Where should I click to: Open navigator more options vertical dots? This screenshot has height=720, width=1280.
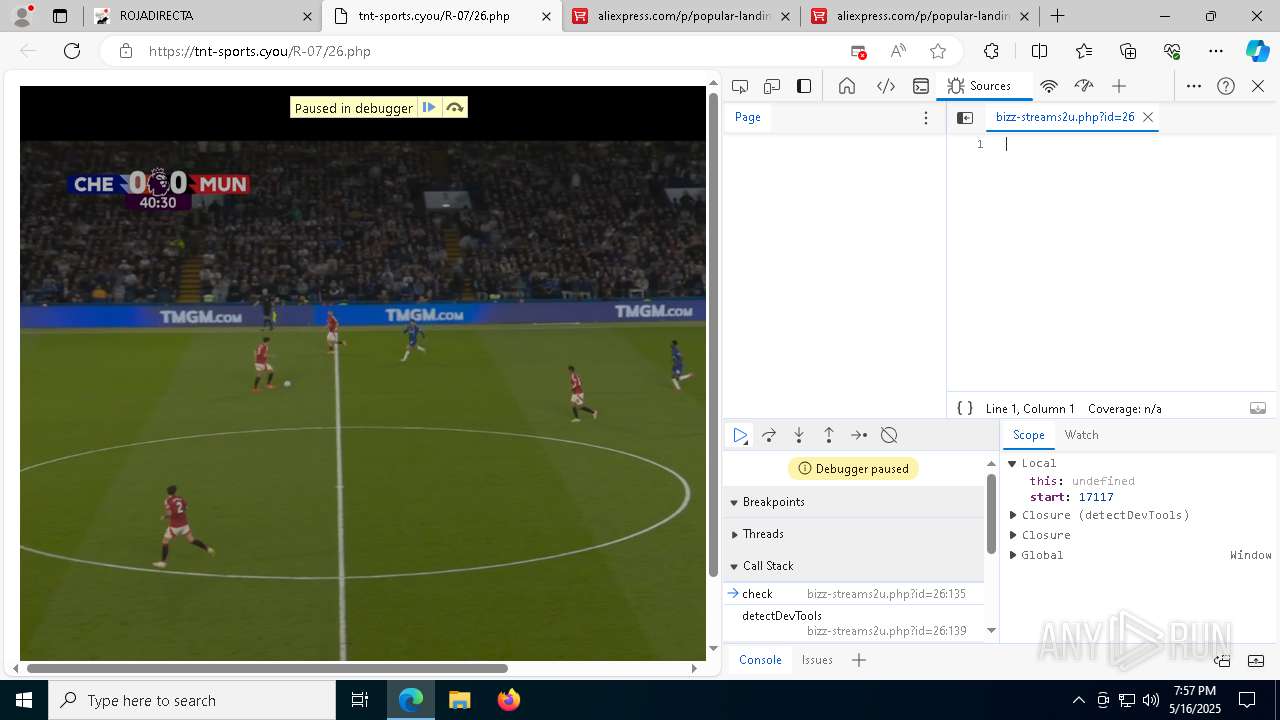(x=926, y=118)
